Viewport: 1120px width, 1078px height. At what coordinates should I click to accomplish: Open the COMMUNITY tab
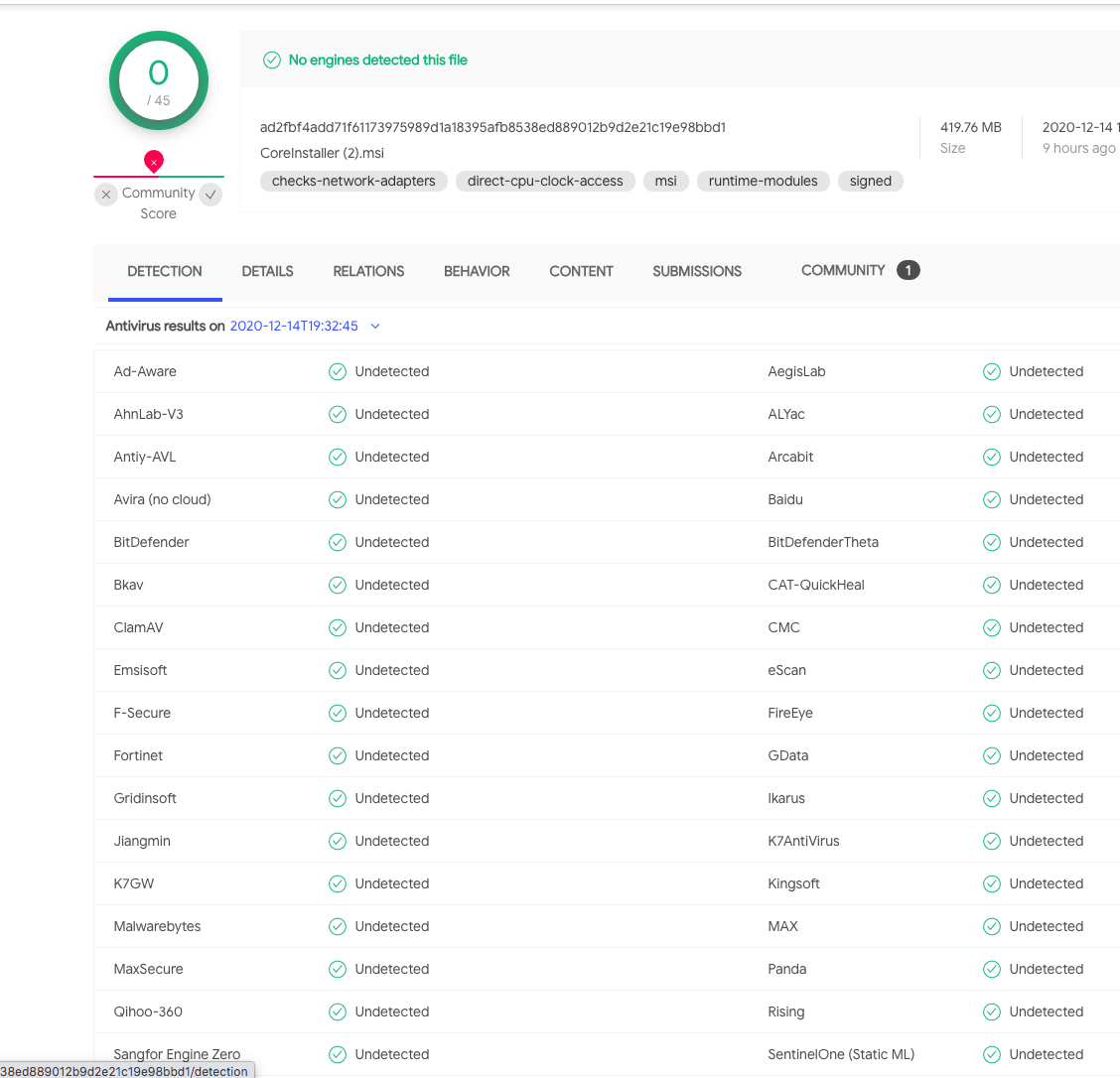tap(843, 271)
